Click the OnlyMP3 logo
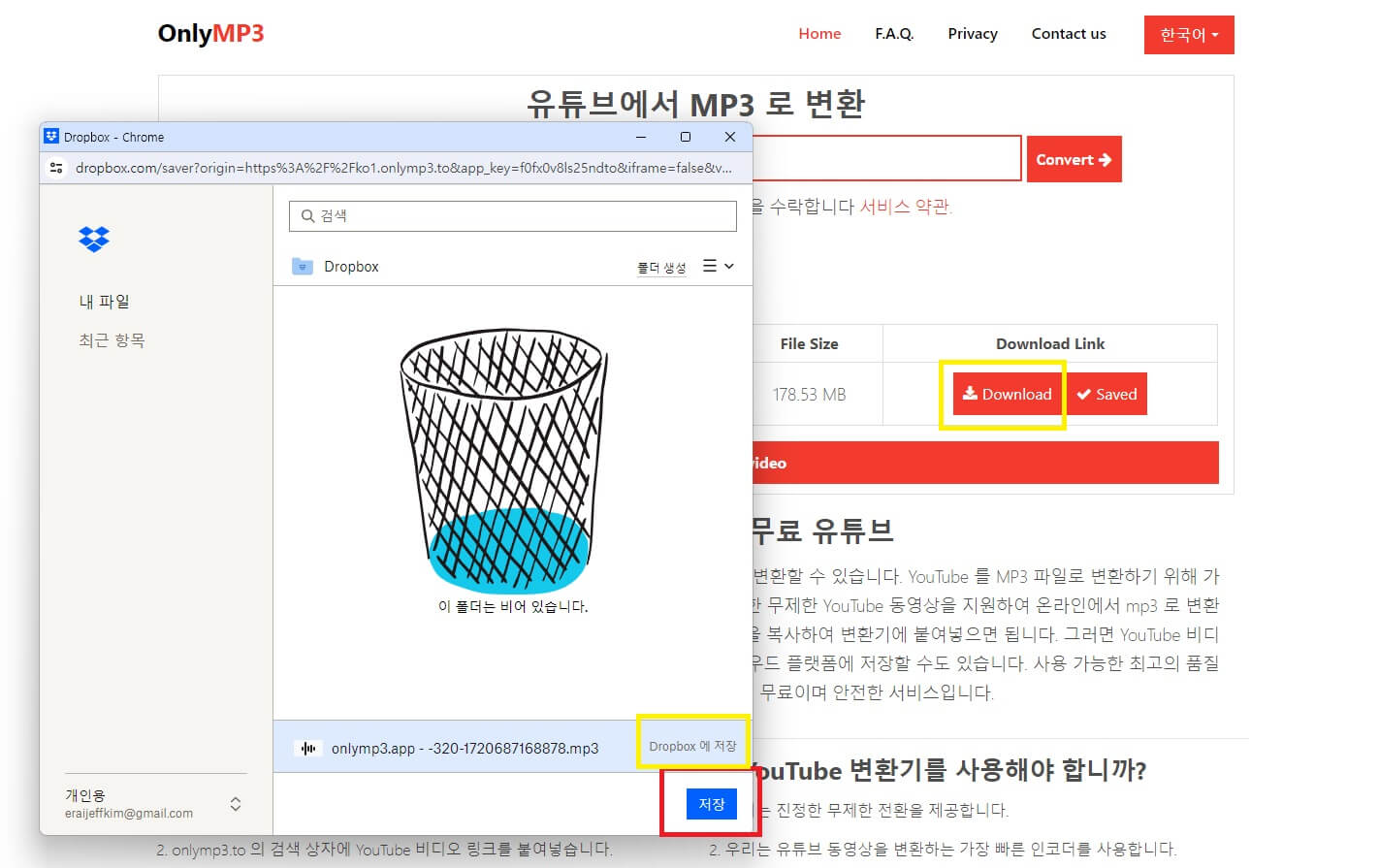 [x=210, y=33]
